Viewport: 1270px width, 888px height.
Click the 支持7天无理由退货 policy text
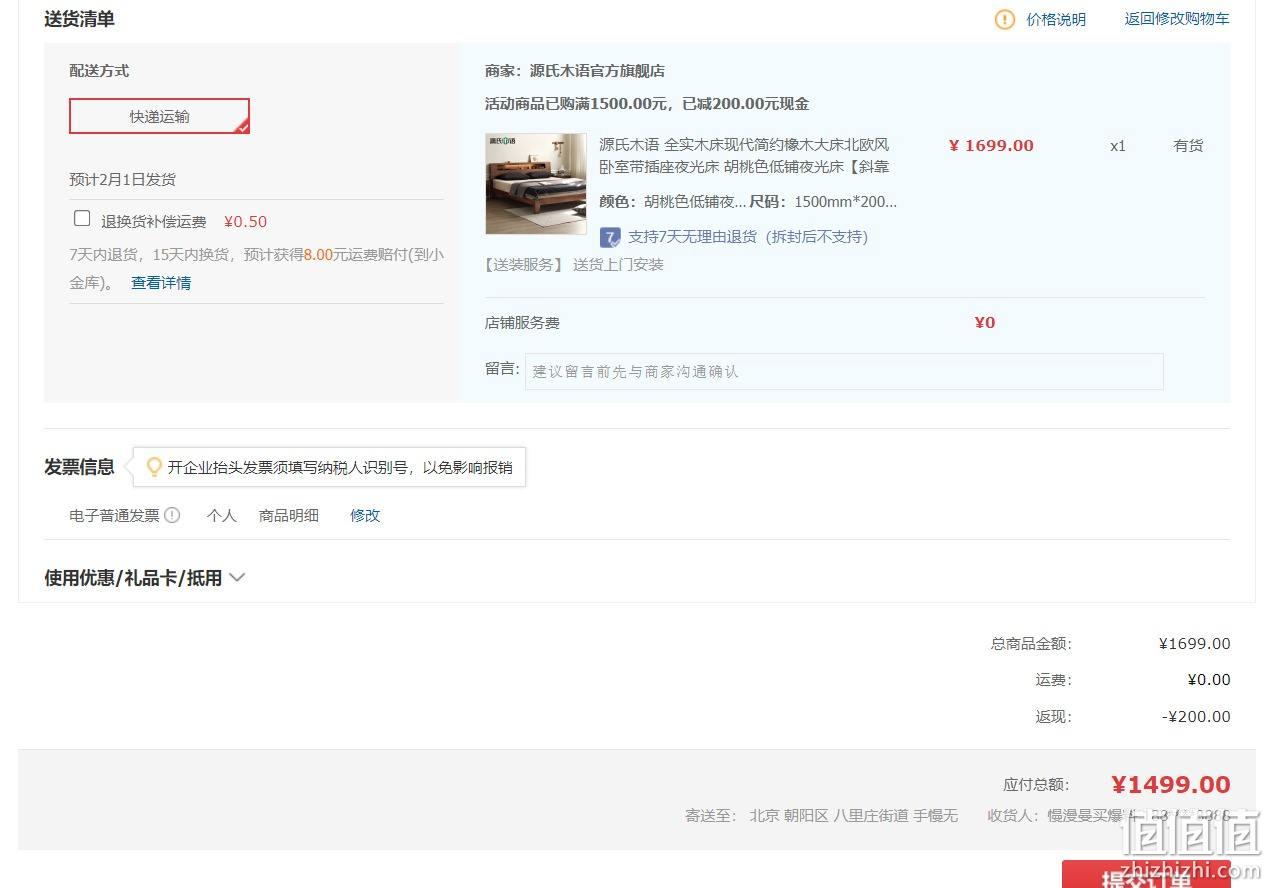[x=748, y=237]
